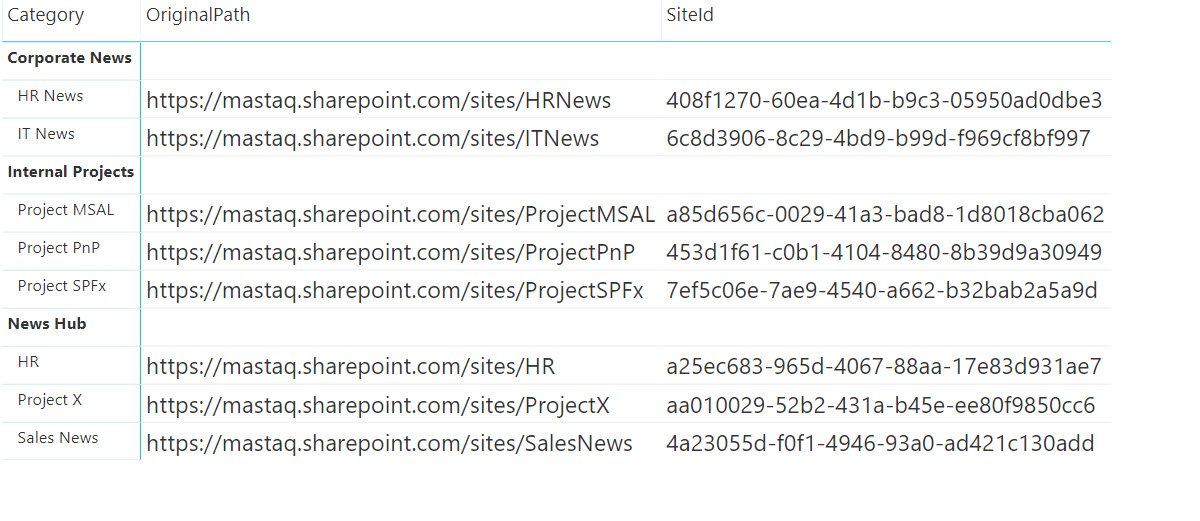Screen dimensions: 1200x521
Task: Select the IT News row label
Action: pyautogui.click(x=46, y=134)
